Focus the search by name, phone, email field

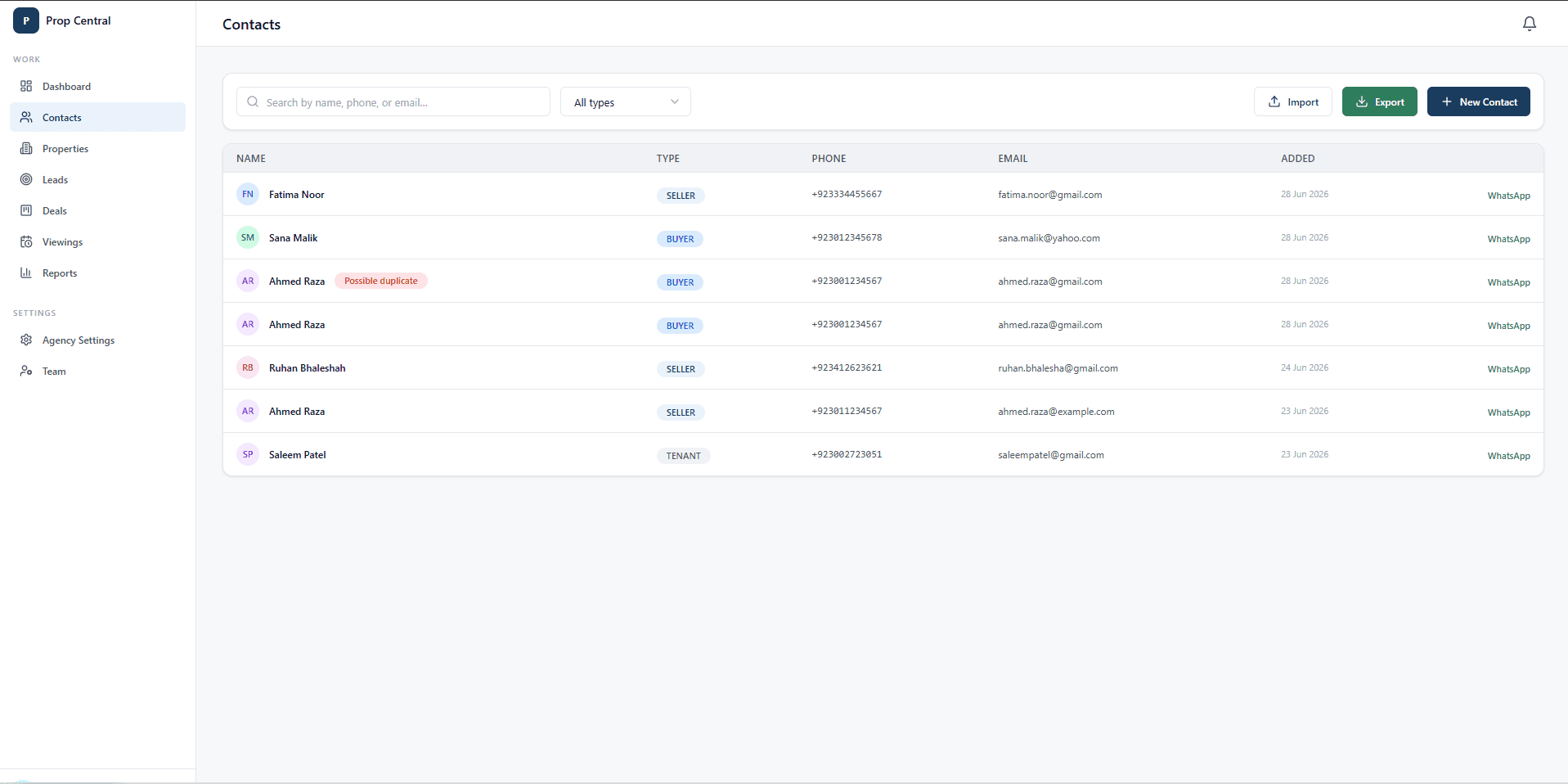(x=393, y=101)
